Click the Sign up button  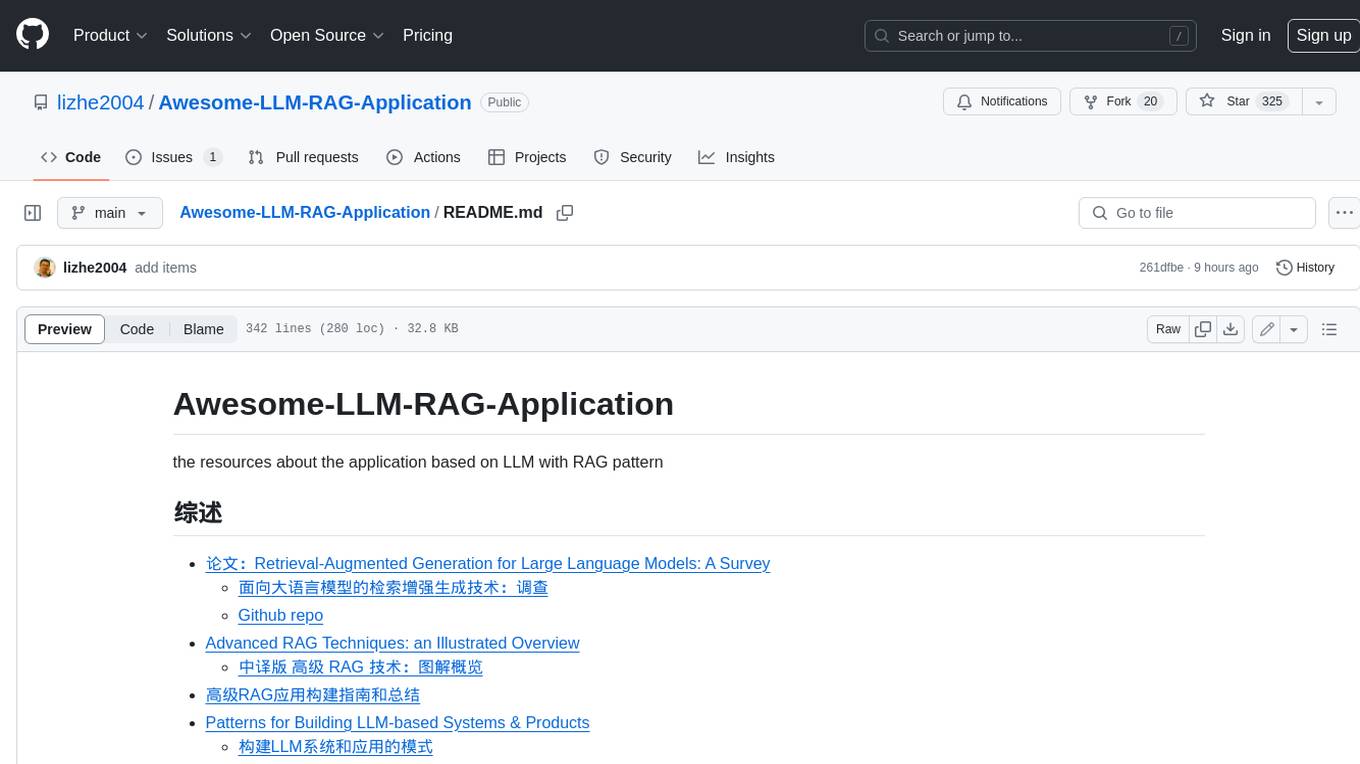pyautogui.click(x=1323, y=35)
